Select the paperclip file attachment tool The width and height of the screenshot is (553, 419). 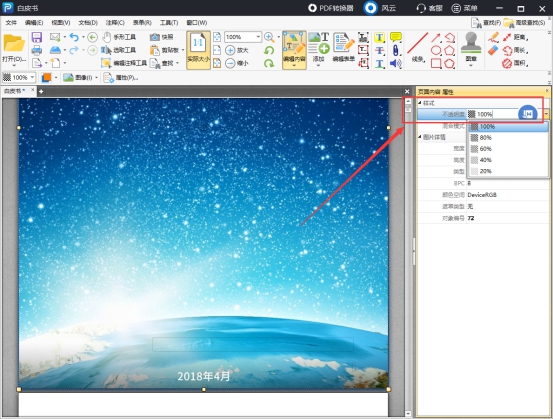(x=396, y=50)
